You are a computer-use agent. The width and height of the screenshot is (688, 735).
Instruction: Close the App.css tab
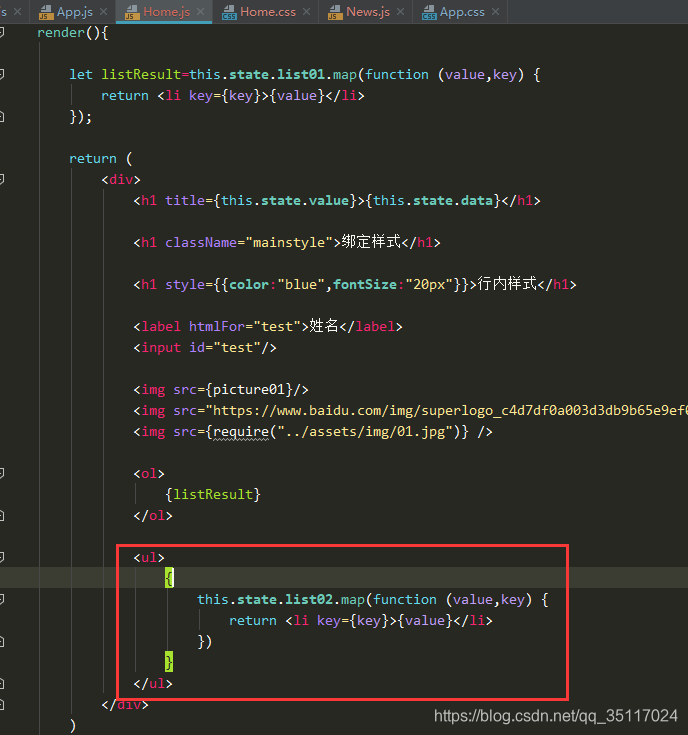(495, 12)
